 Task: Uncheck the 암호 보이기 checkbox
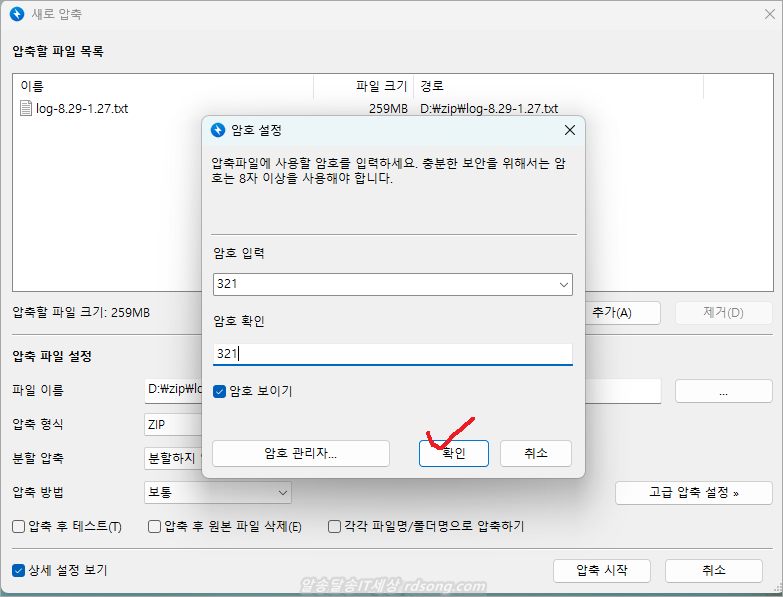click(x=220, y=392)
